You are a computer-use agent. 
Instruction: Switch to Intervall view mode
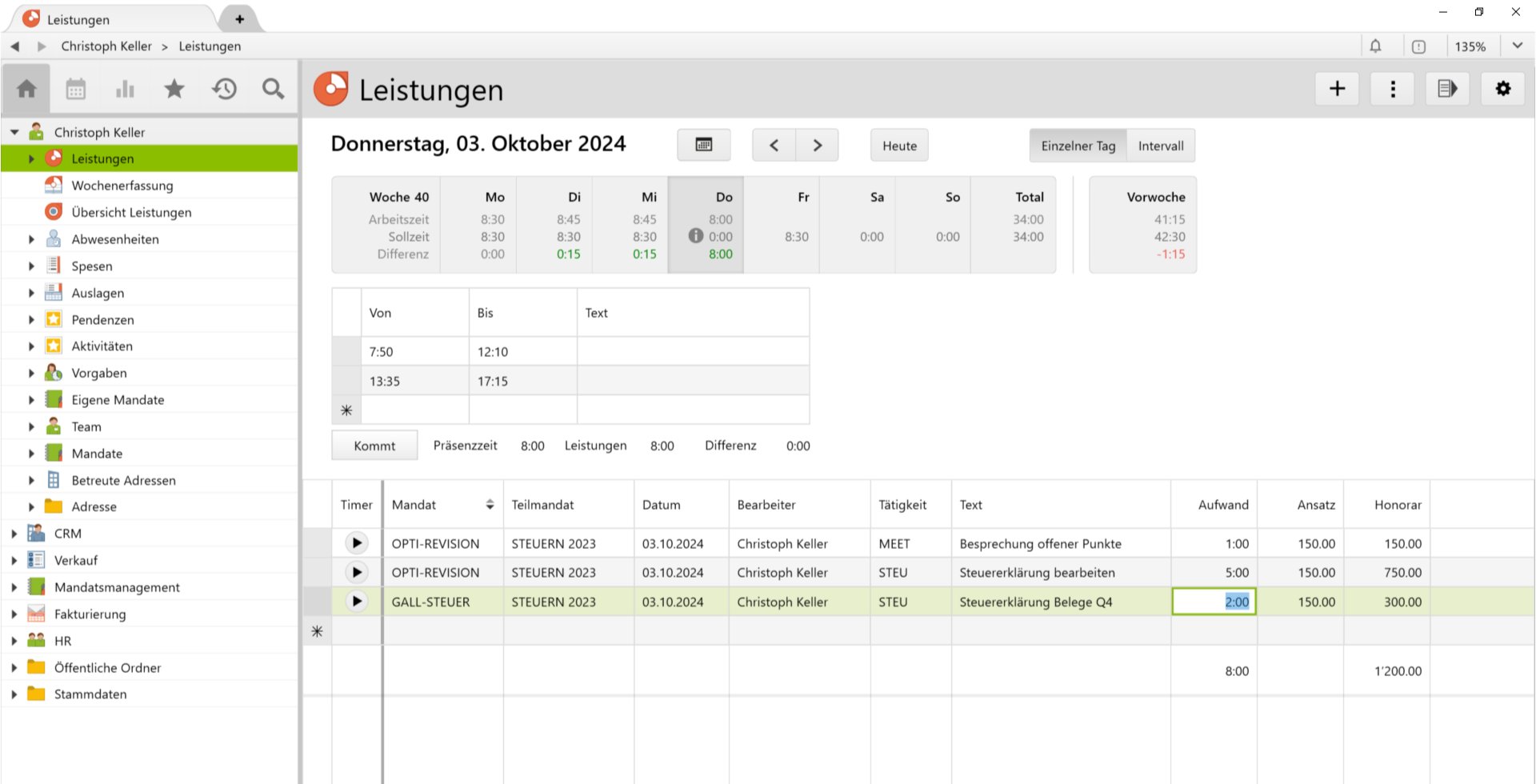click(x=1160, y=146)
